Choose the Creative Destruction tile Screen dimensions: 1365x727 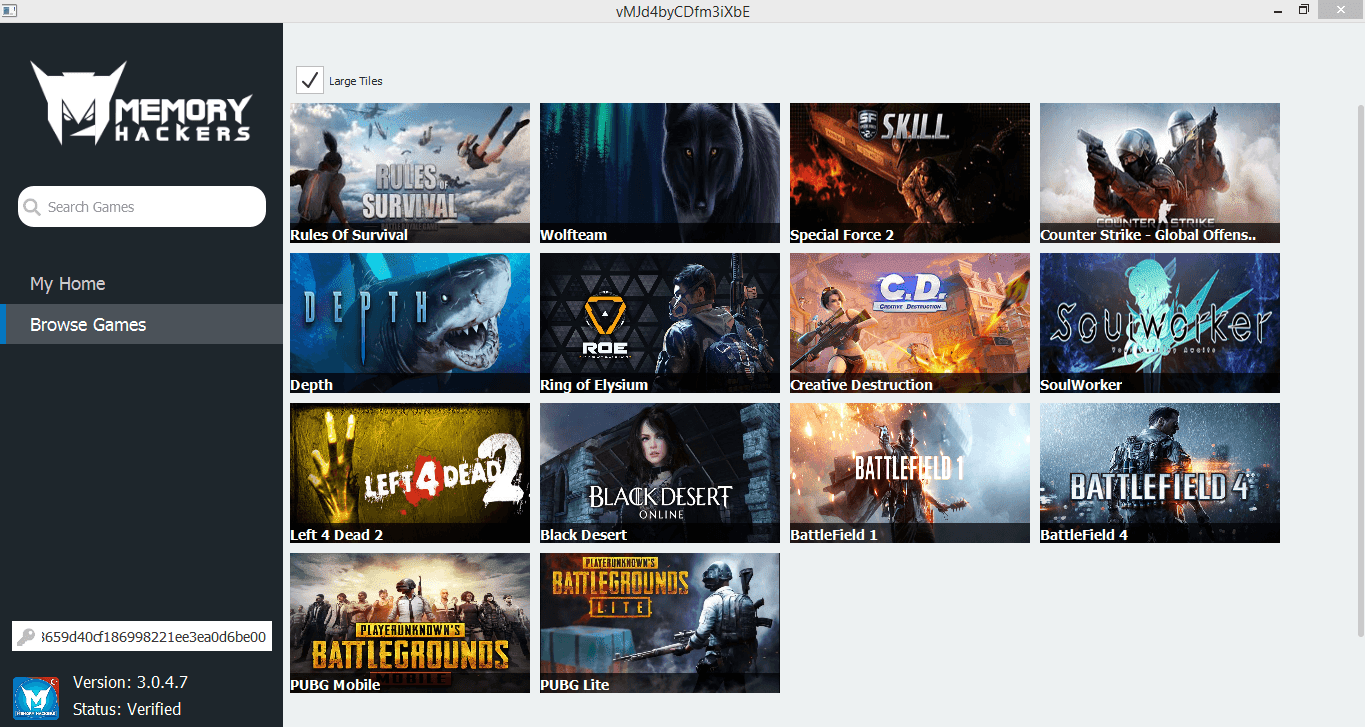click(910, 323)
